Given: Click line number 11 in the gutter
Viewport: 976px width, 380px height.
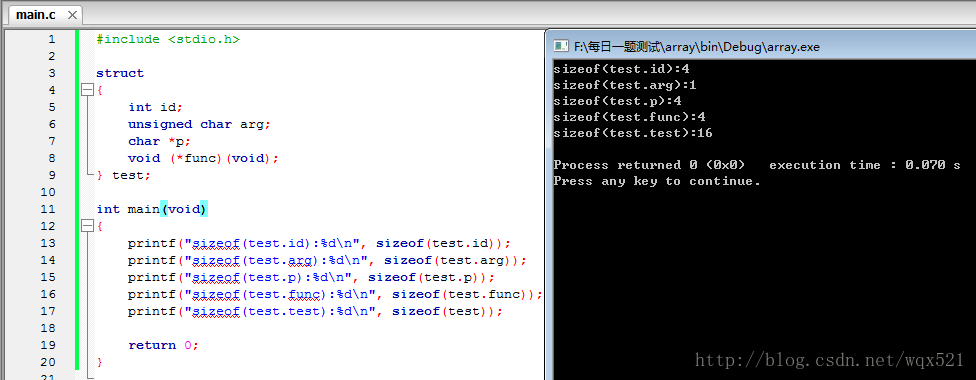Looking at the screenshot, I should click(x=49, y=209).
